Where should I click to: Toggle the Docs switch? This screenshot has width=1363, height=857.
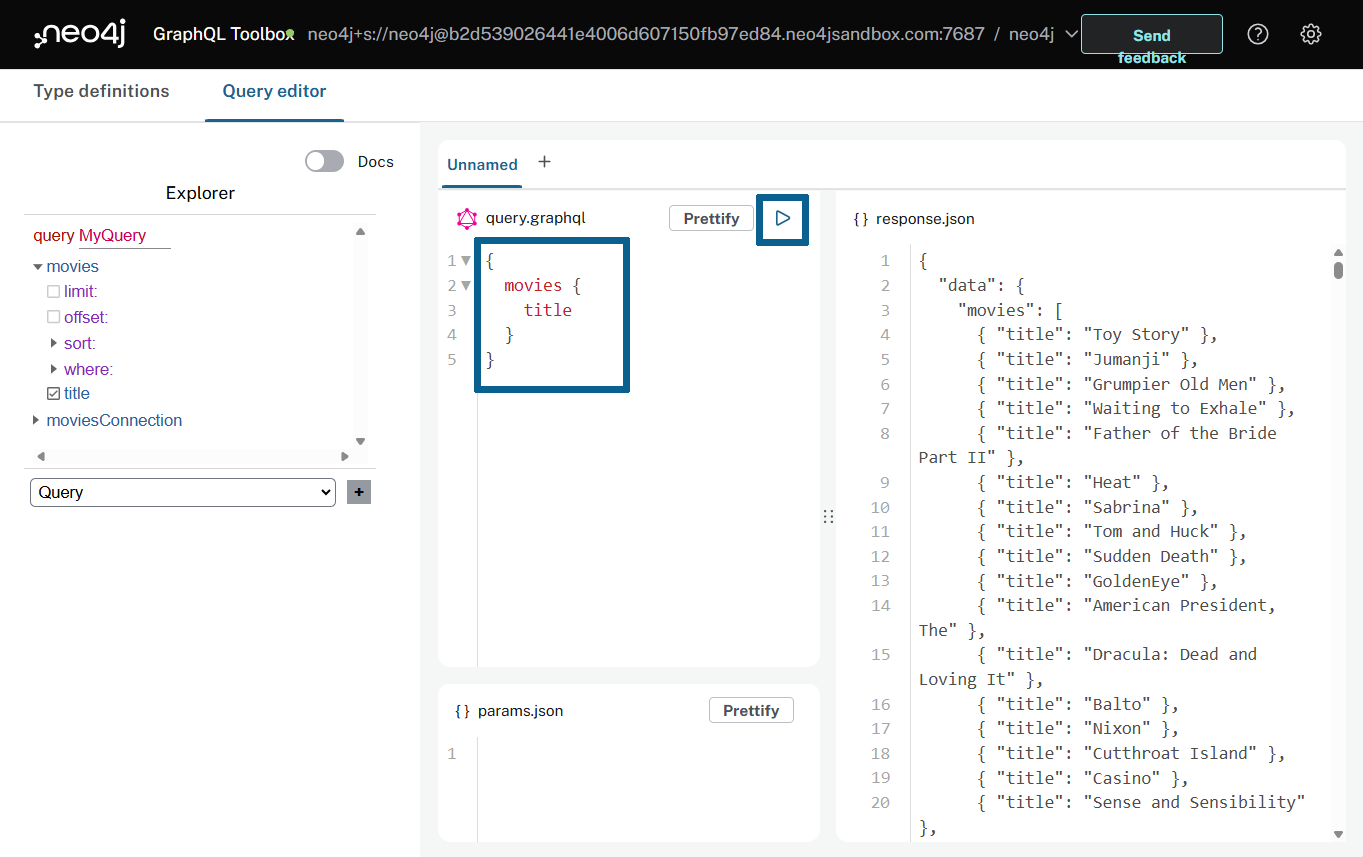click(x=324, y=161)
